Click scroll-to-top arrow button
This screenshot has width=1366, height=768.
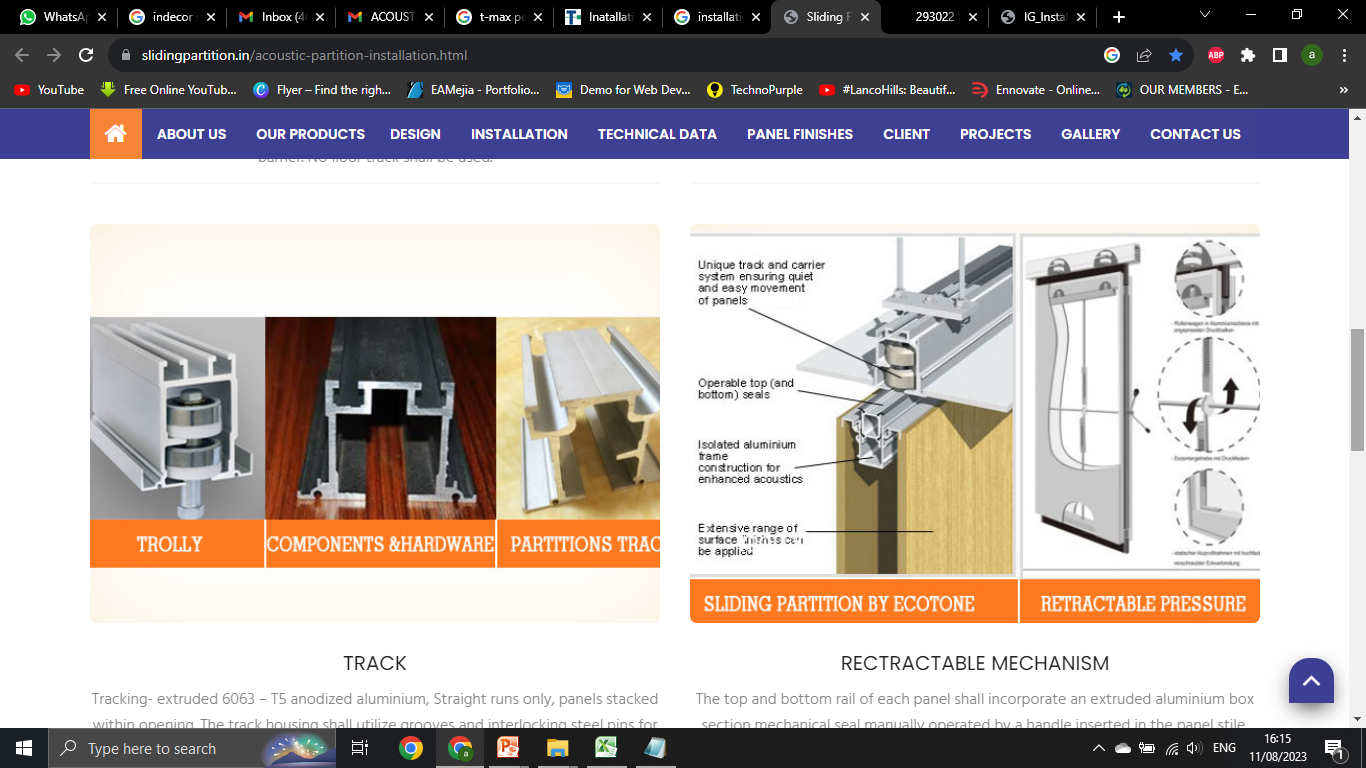point(1311,681)
